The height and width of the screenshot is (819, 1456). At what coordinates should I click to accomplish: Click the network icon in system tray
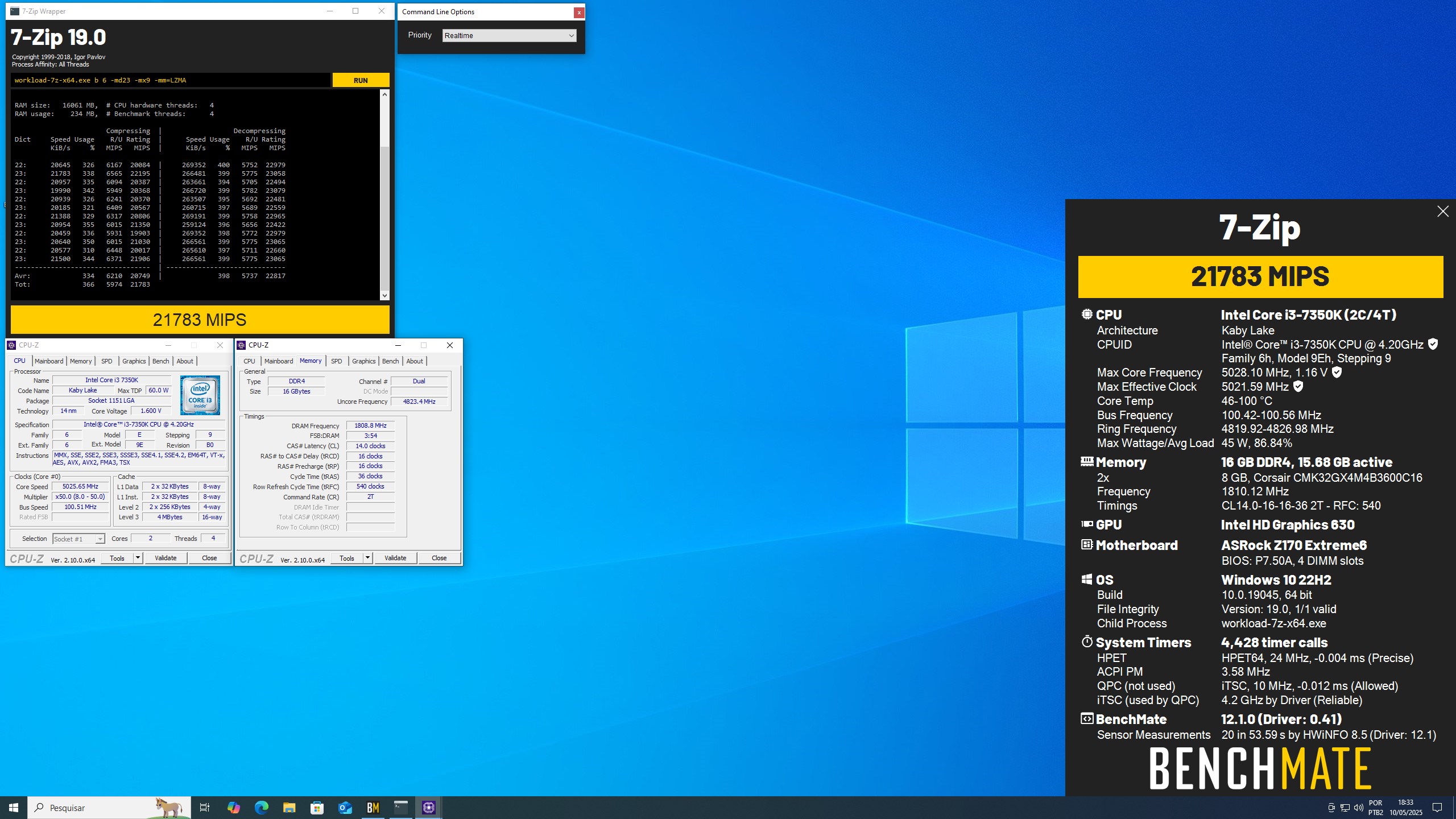click(1345, 808)
